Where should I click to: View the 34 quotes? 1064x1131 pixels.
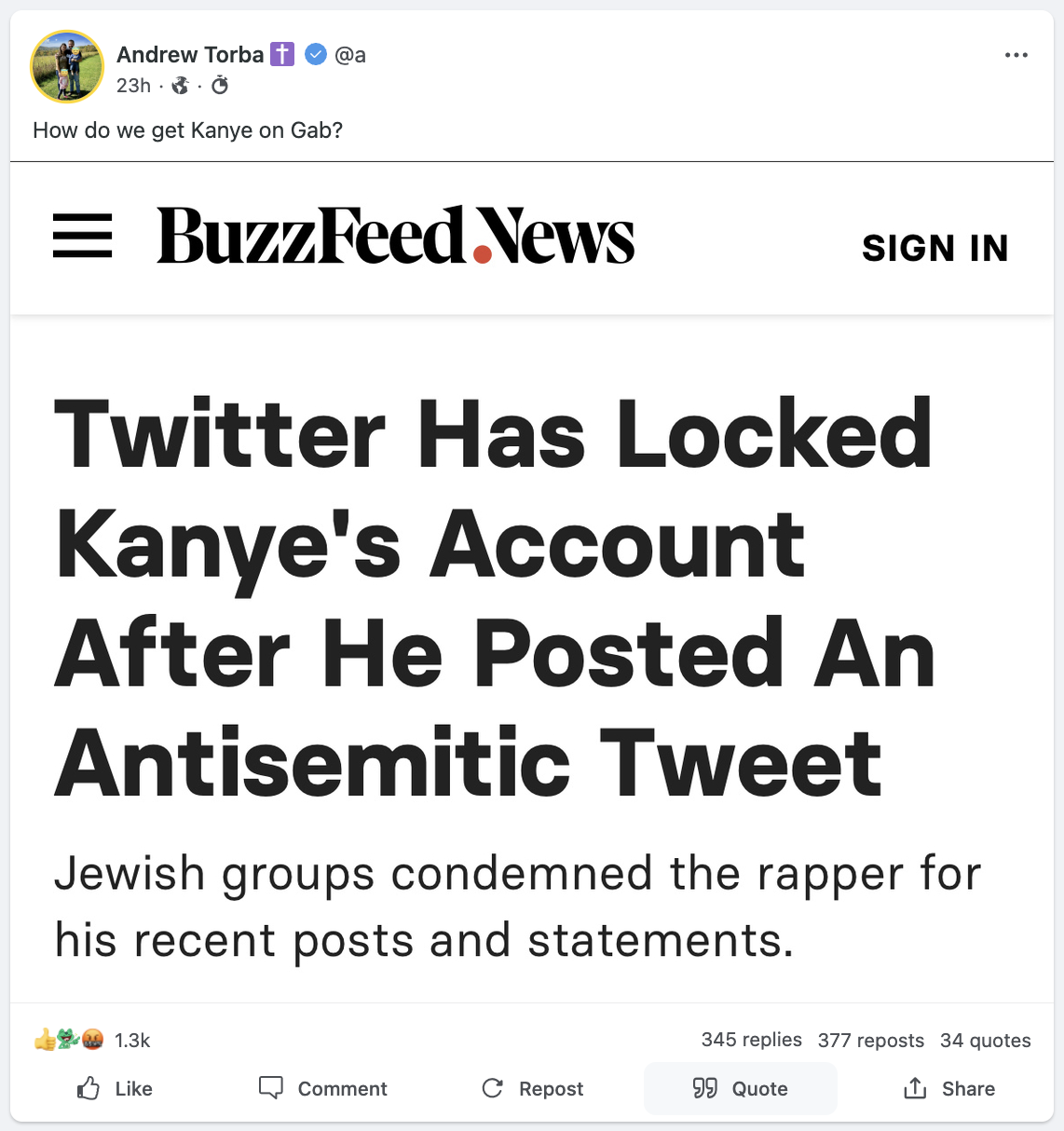point(985,1041)
